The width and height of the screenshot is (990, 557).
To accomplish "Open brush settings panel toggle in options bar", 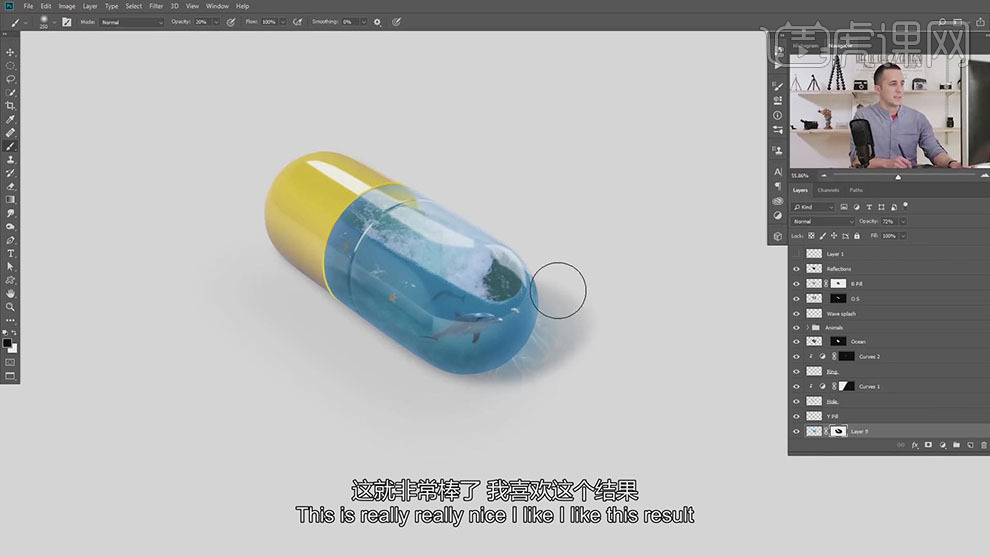I will (66, 22).
